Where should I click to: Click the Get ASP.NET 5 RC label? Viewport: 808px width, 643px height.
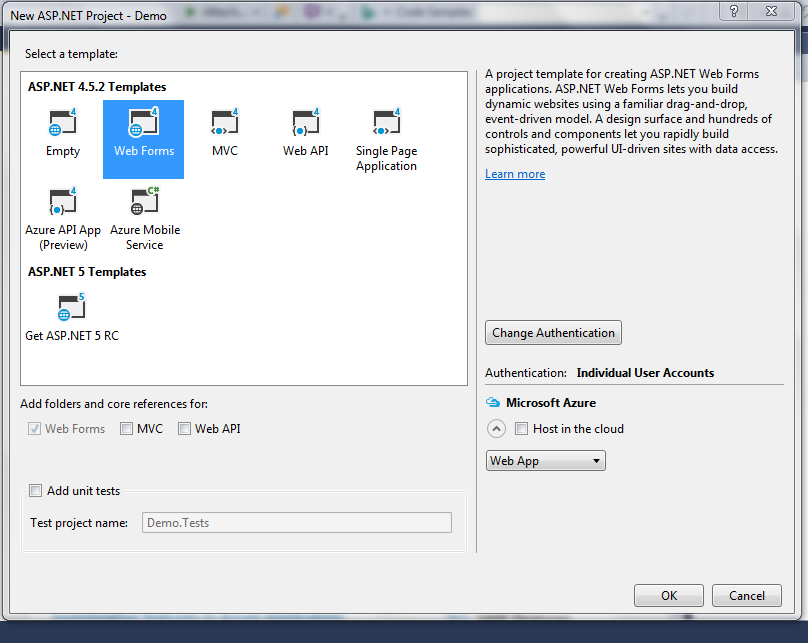pos(72,336)
